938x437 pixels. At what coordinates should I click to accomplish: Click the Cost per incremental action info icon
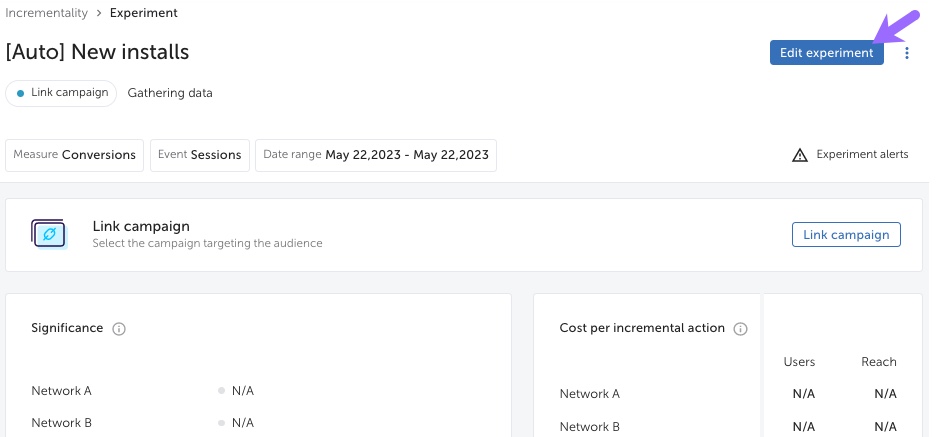pyautogui.click(x=741, y=329)
